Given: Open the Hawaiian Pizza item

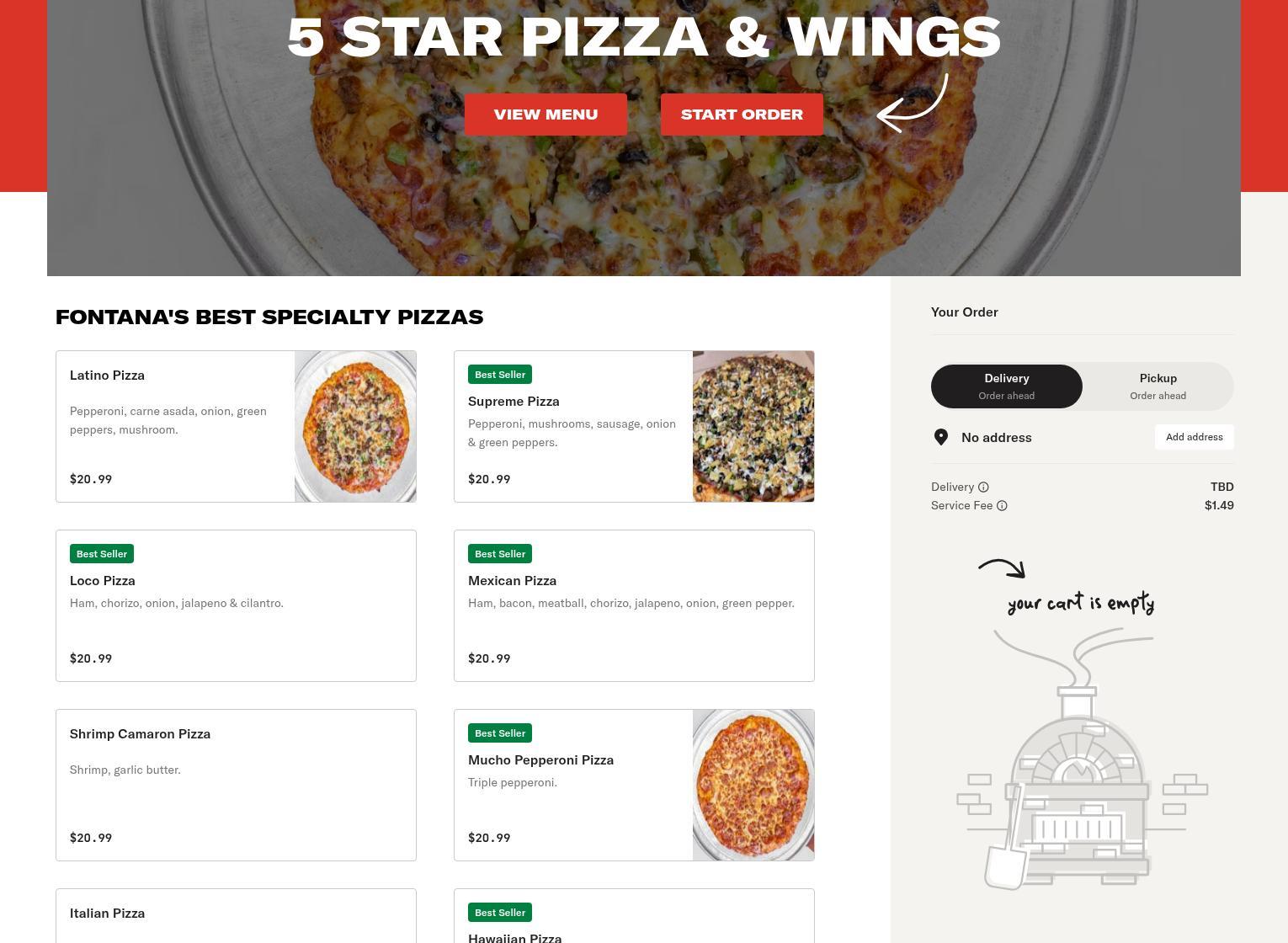Looking at the screenshot, I should point(634,916).
